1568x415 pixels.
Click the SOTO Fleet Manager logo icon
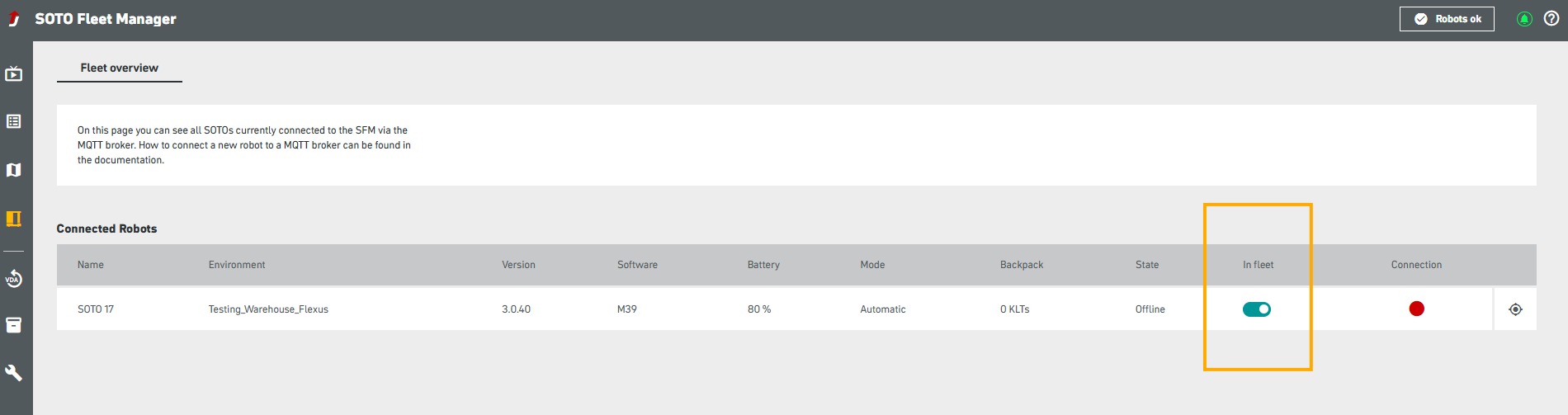point(14,19)
